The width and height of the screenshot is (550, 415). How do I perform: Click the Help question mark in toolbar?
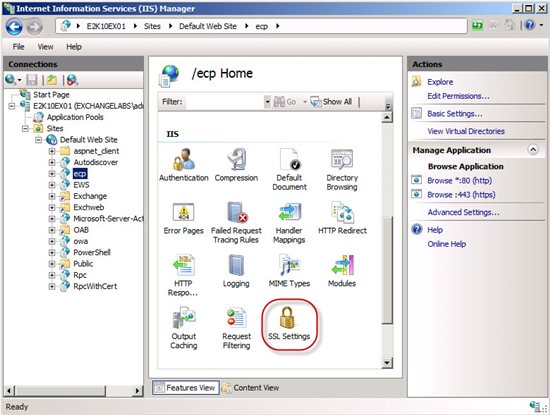tap(530, 25)
